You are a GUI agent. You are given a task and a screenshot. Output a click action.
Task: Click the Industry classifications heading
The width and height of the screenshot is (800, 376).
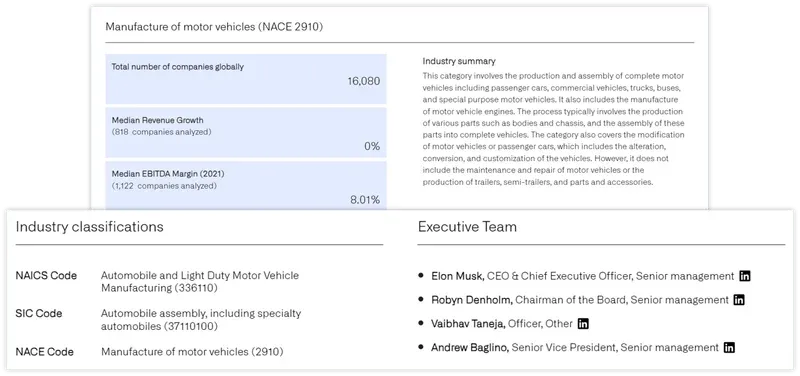[x=90, y=227]
